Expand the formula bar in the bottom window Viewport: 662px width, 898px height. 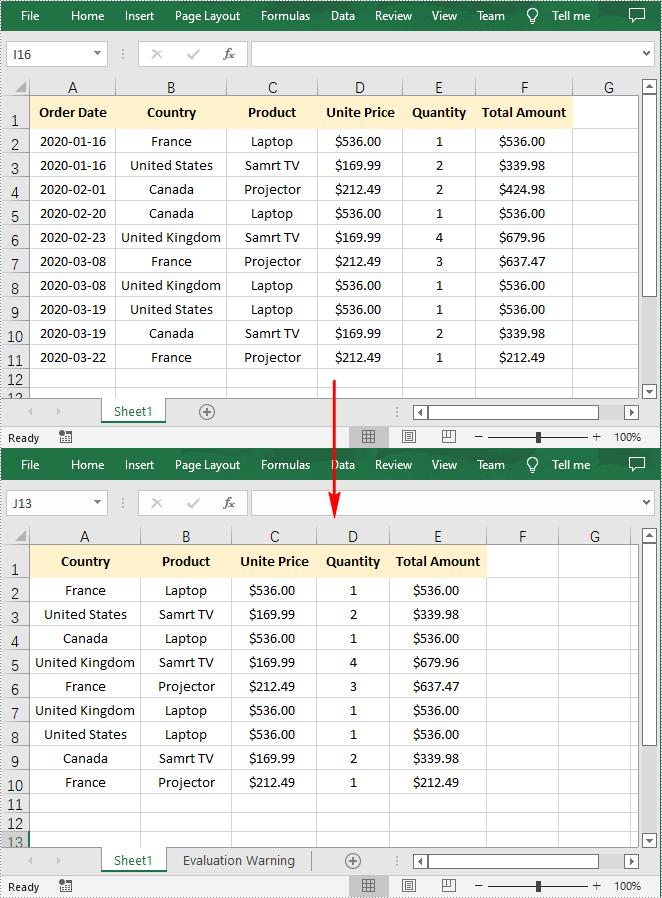click(x=647, y=503)
